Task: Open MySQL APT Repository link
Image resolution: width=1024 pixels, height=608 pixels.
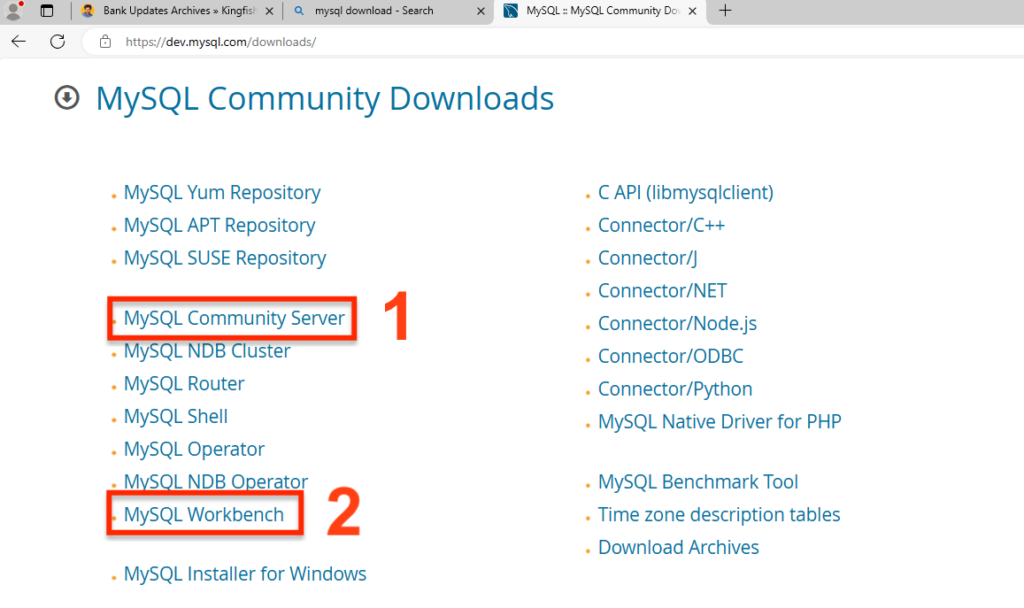Action: point(219,225)
